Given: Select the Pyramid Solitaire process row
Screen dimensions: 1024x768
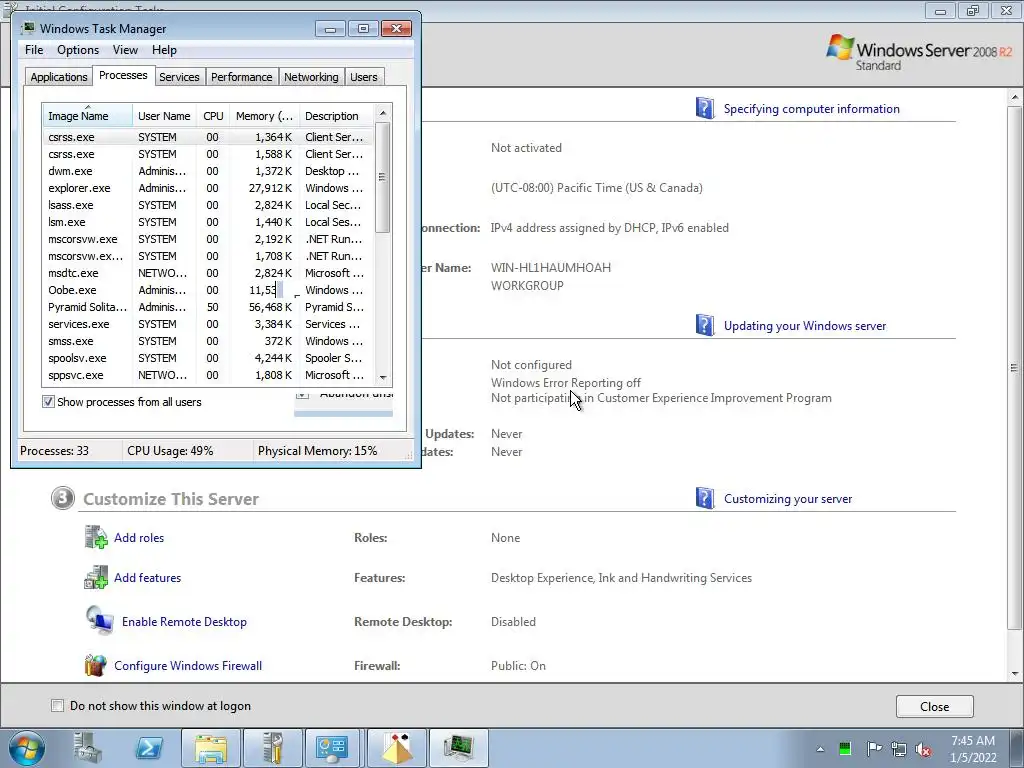Looking at the screenshot, I should [208, 307].
